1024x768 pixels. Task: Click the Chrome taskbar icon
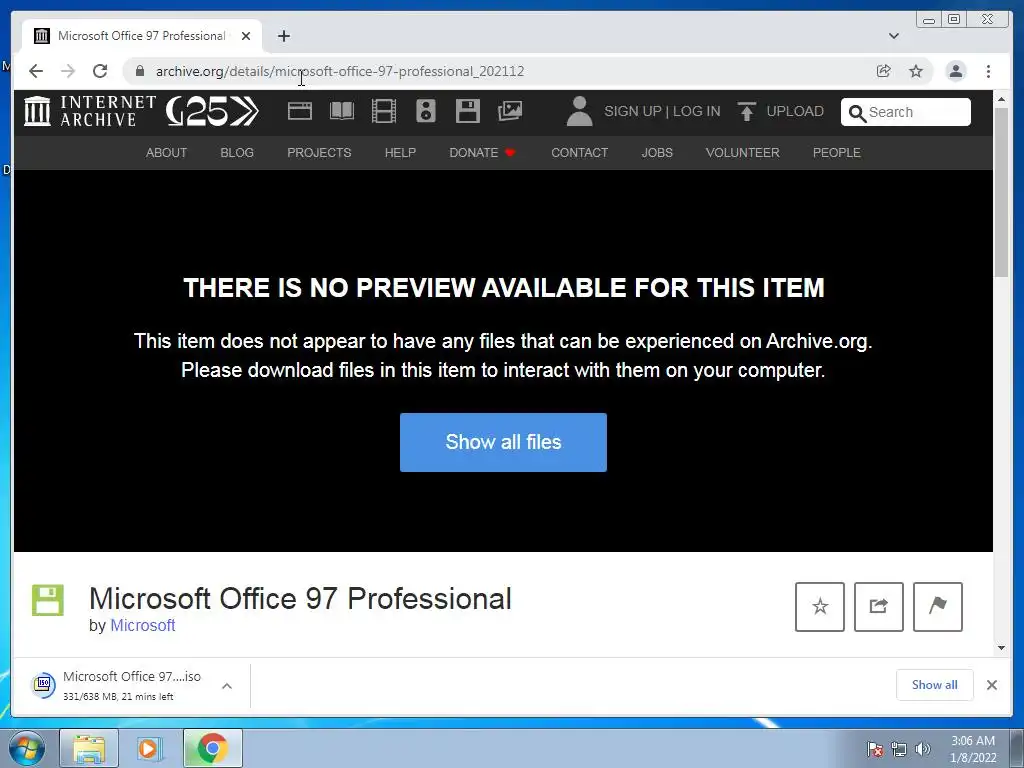click(x=212, y=748)
